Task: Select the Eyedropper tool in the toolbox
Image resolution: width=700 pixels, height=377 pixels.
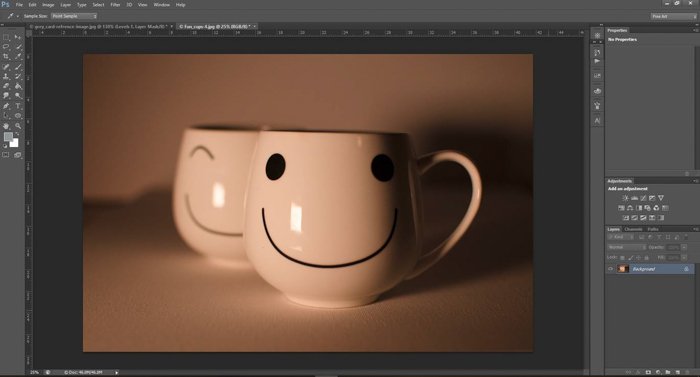Action: point(18,56)
